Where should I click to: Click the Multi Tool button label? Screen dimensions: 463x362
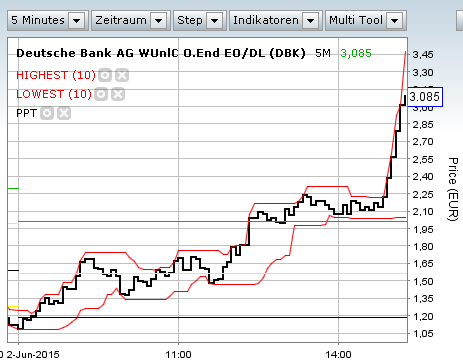[356, 20]
